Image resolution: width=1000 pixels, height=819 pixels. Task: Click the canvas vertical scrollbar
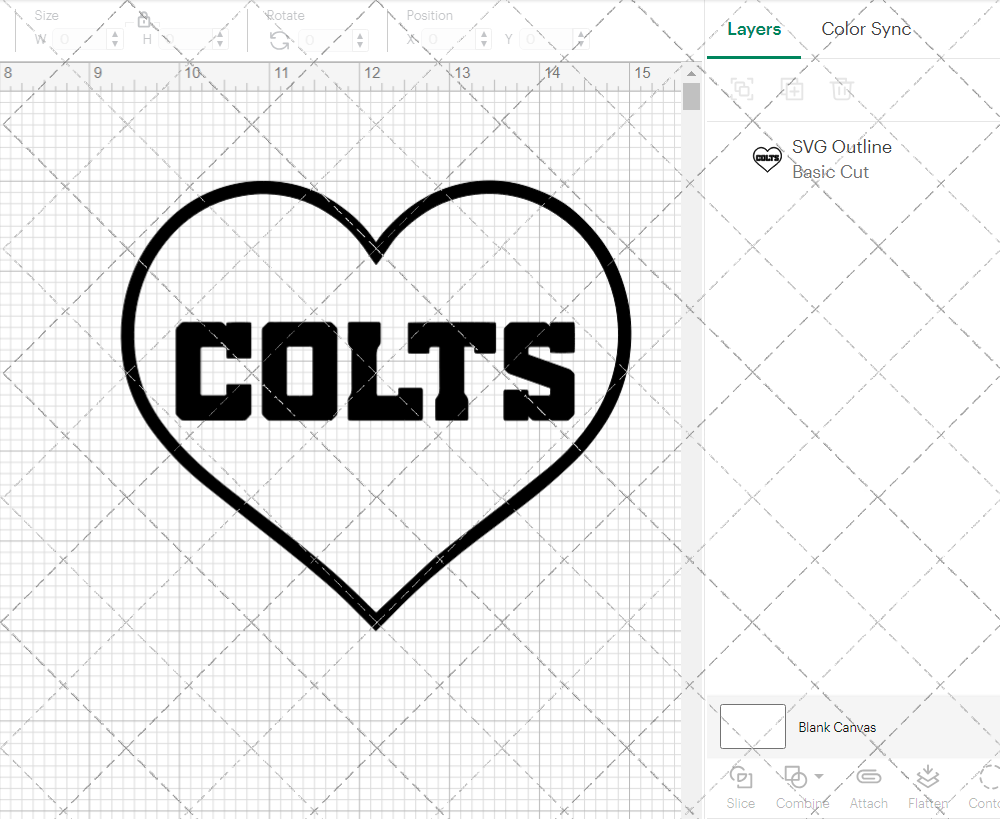tap(691, 96)
